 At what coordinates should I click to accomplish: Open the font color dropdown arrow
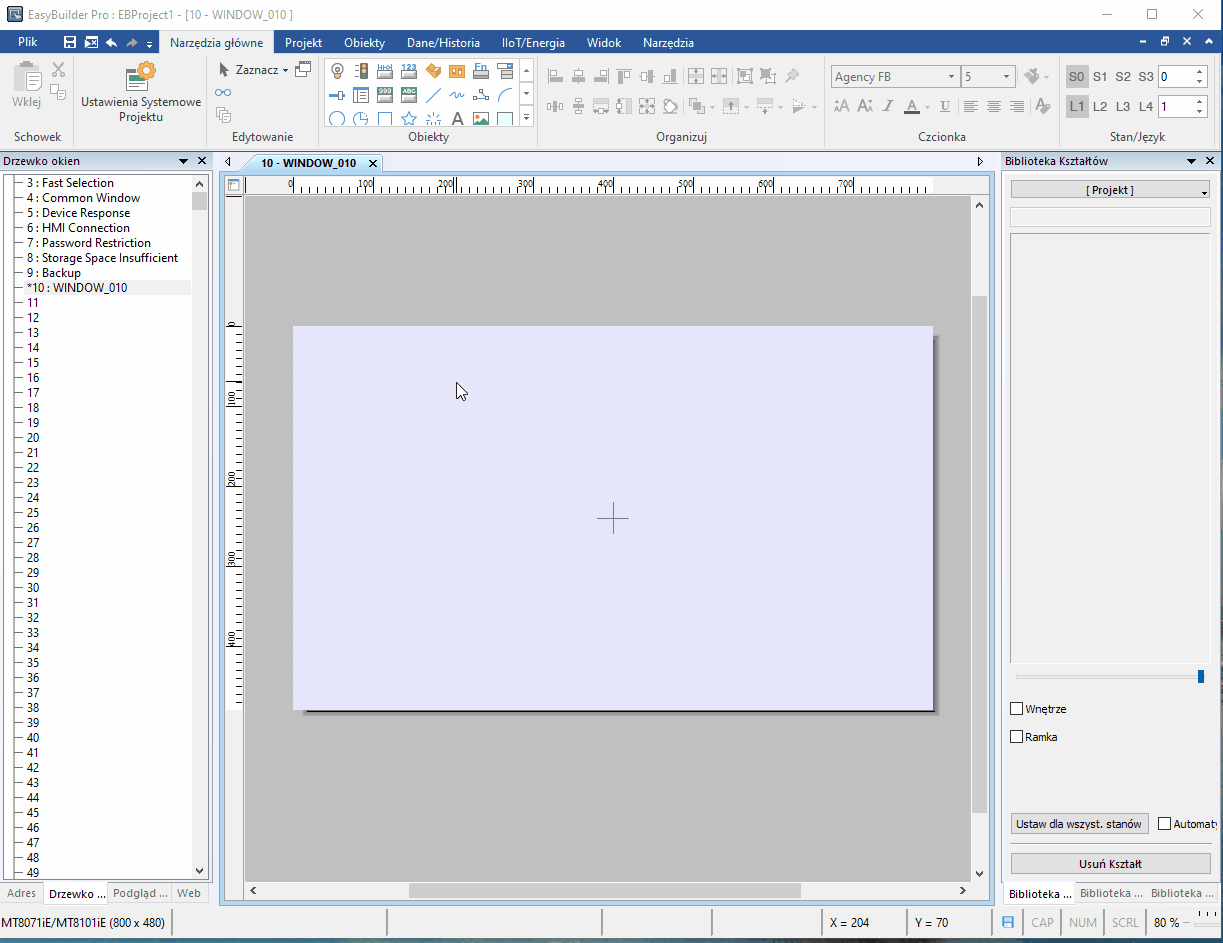(927, 107)
